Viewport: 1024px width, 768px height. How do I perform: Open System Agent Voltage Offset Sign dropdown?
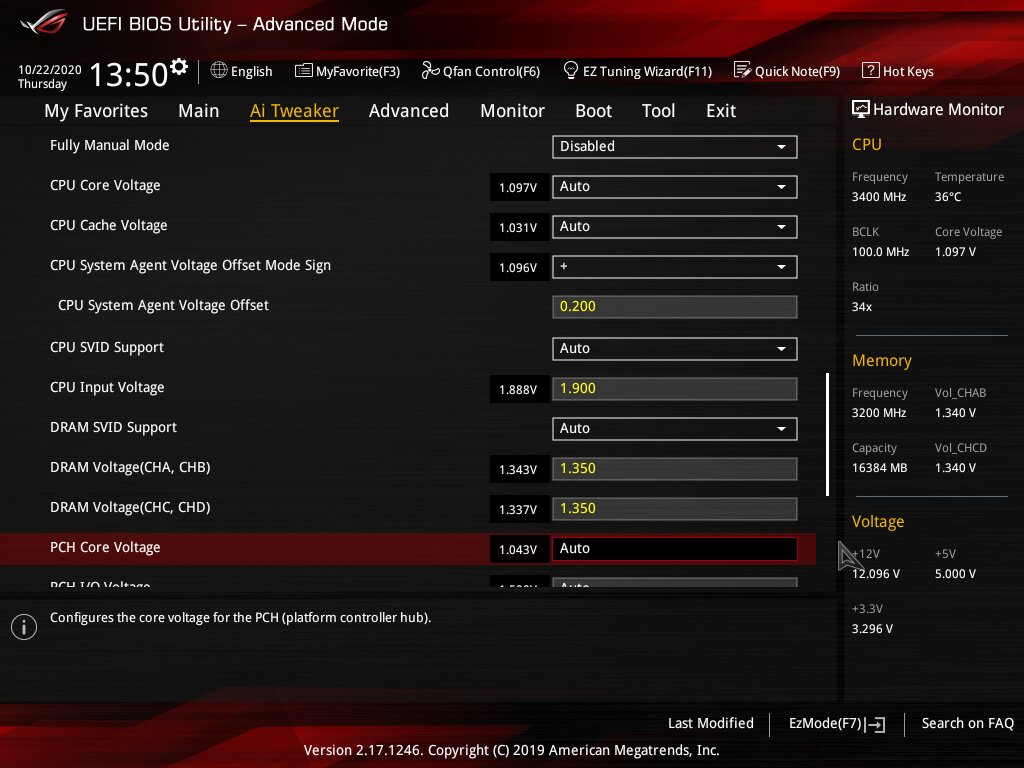(x=674, y=266)
